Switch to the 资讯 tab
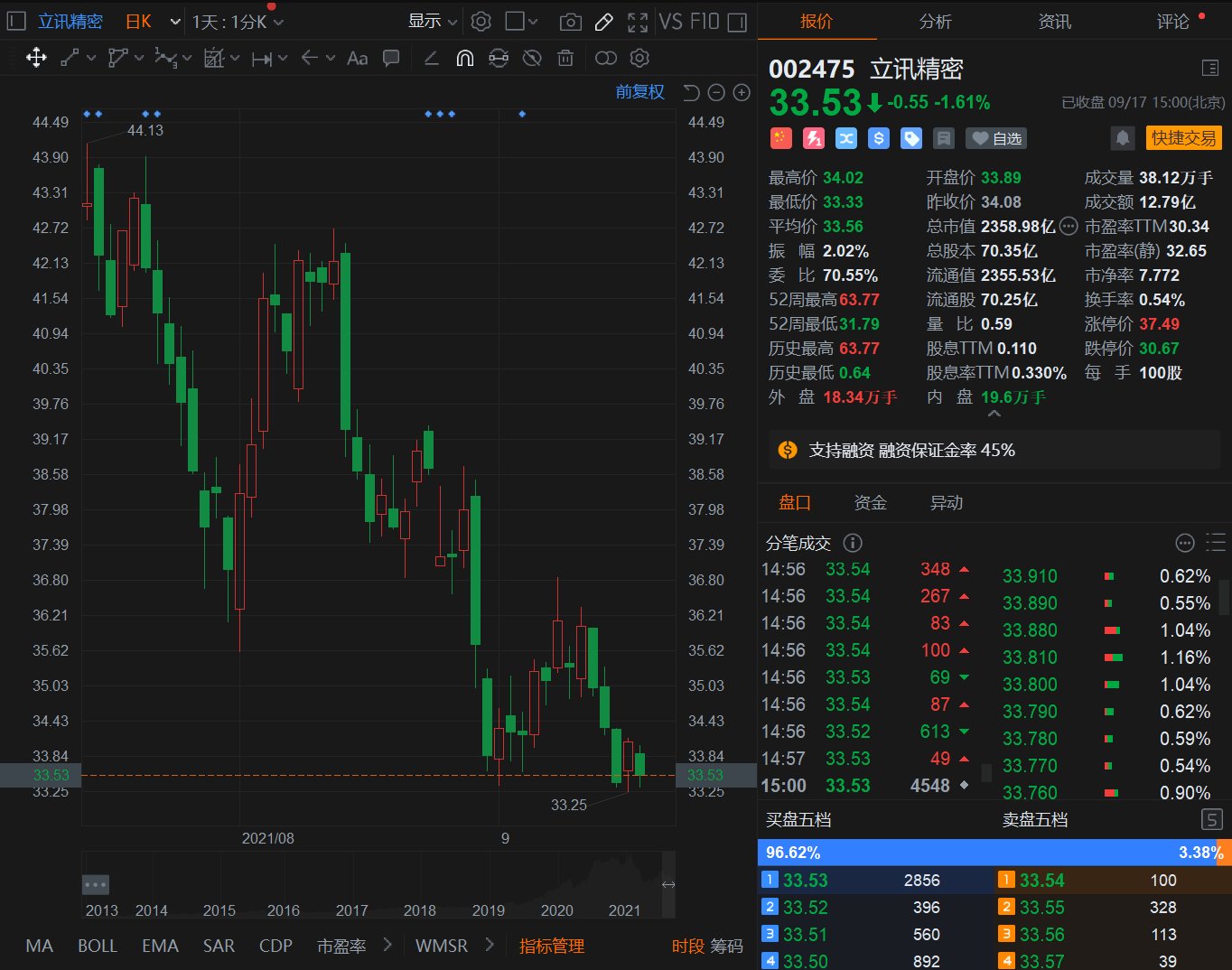This screenshot has width=1232, height=970. [x=1055, y=22]
